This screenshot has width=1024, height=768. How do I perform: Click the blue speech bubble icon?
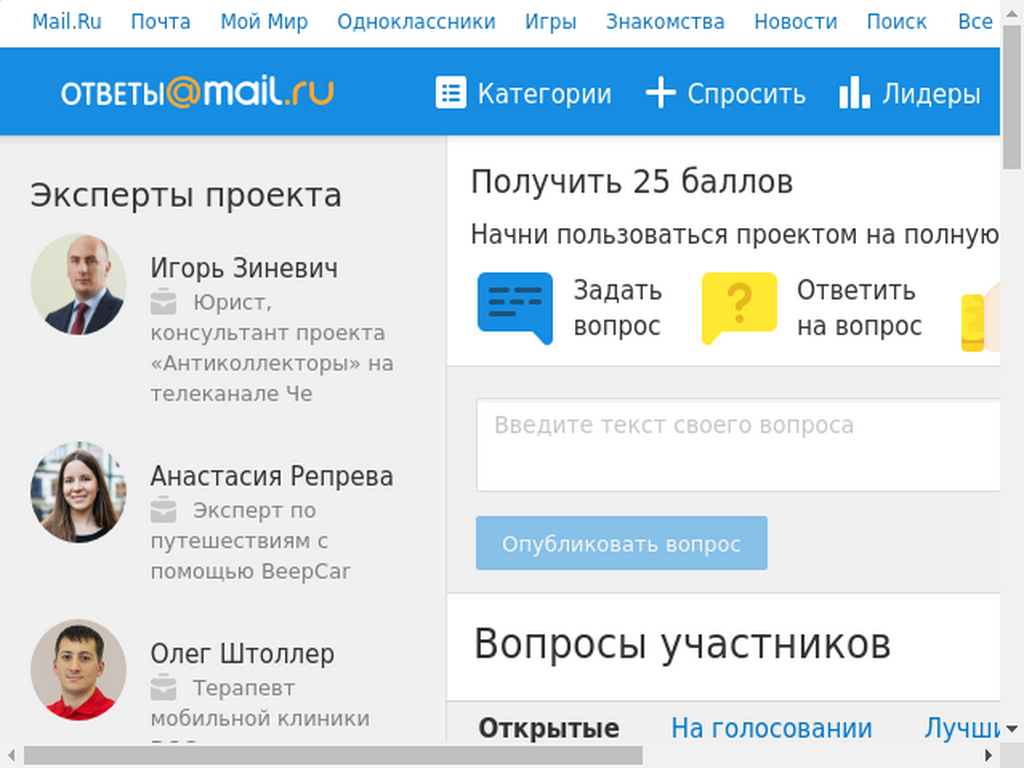point(515,308)
